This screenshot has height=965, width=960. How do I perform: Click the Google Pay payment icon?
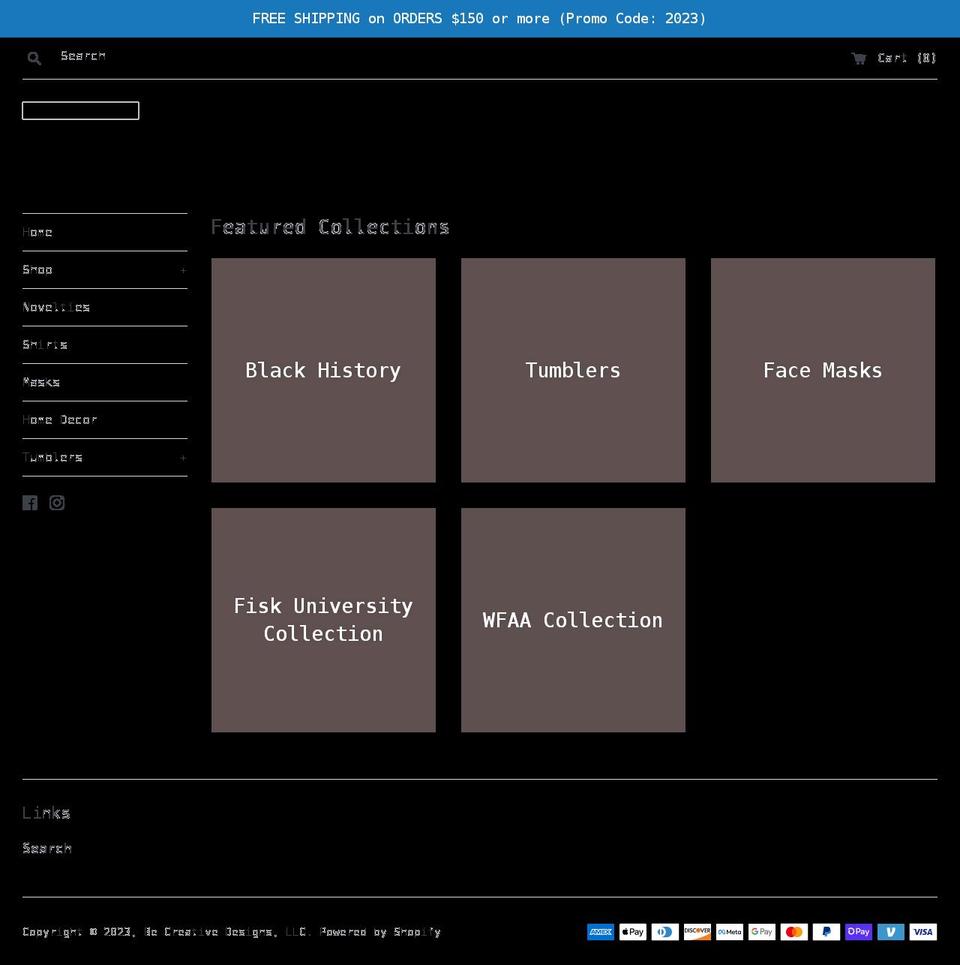point(762,932)
